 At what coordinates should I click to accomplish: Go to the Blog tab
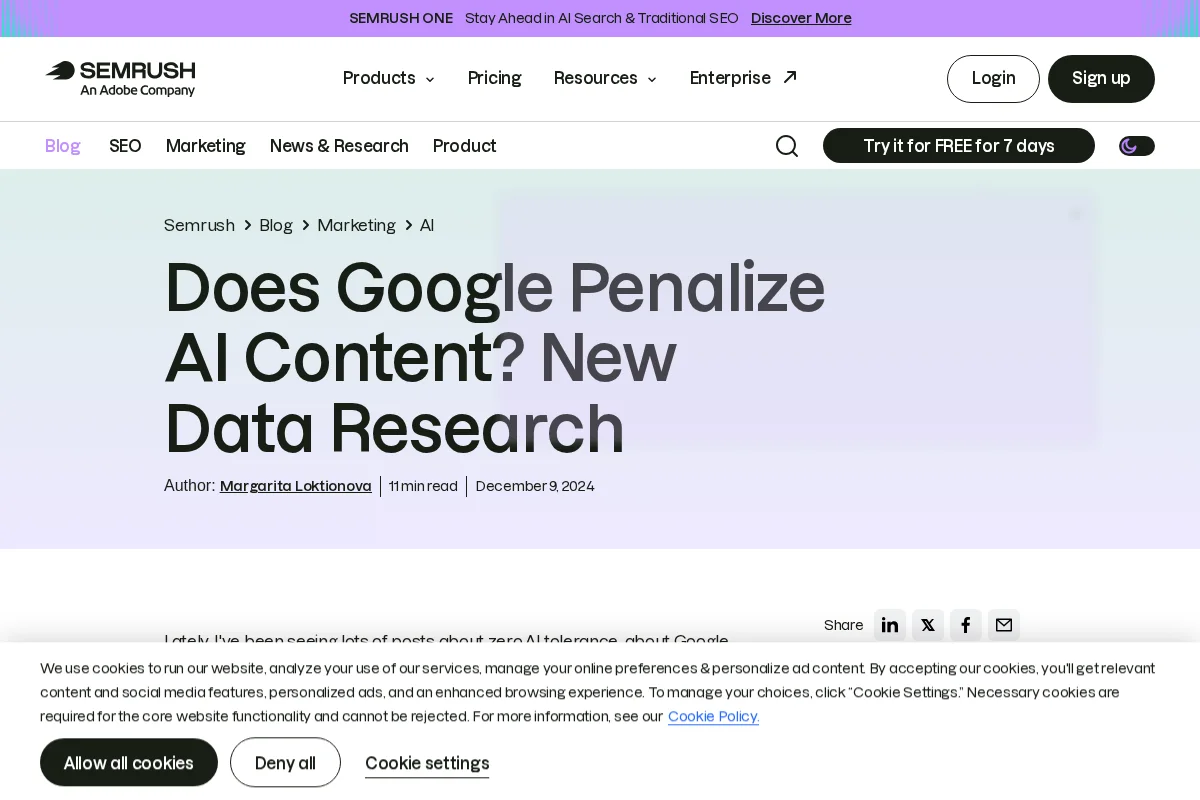pyautogui.click(x=63, y=146)
